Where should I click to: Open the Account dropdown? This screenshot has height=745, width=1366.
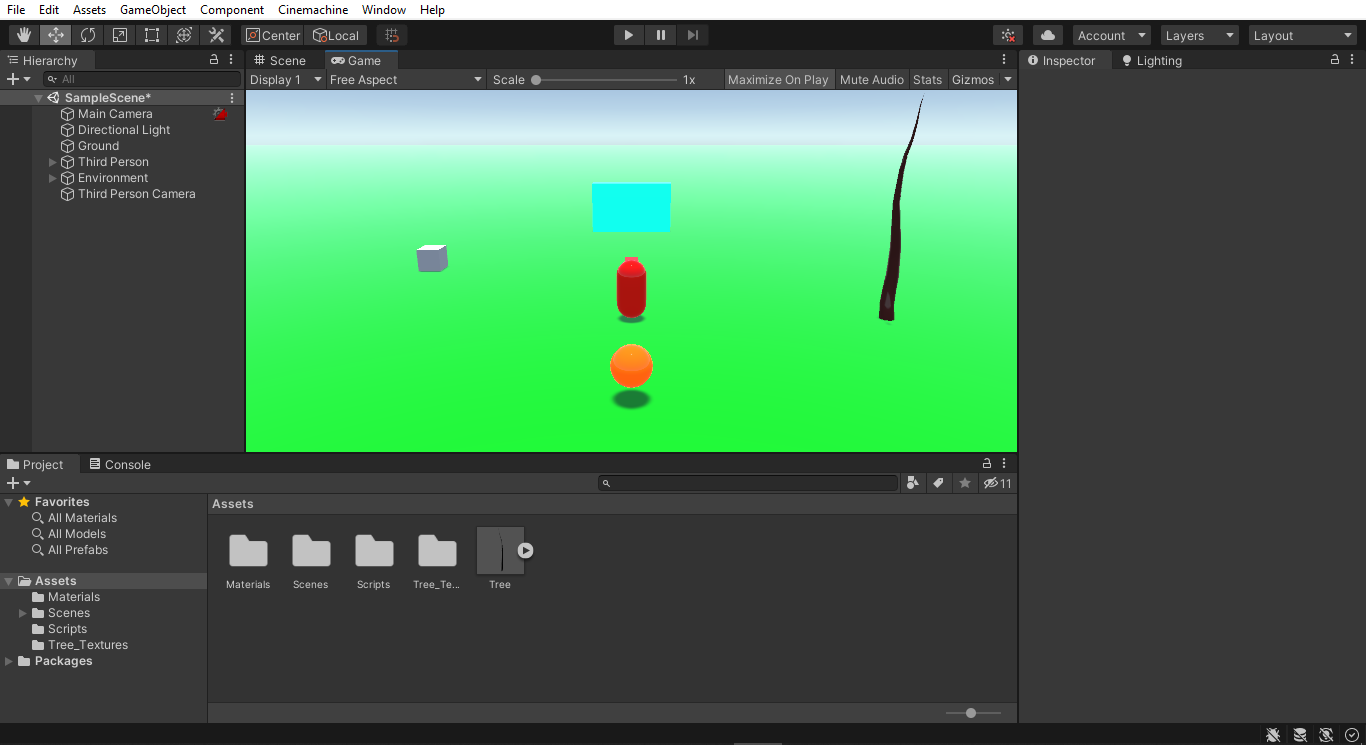tap(1111, 35)
